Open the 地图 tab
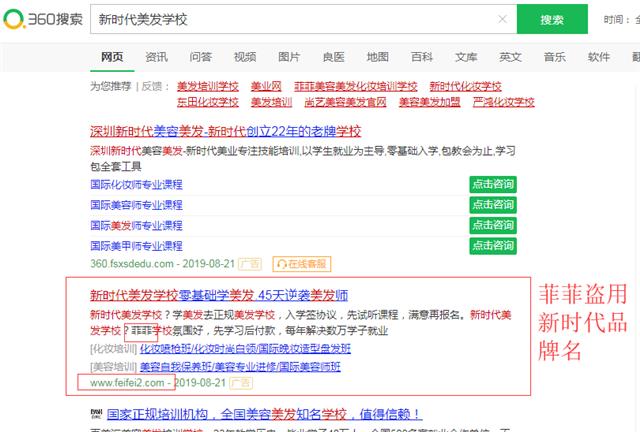Viewport: 640px width, 432px height. tap(378, 57)
